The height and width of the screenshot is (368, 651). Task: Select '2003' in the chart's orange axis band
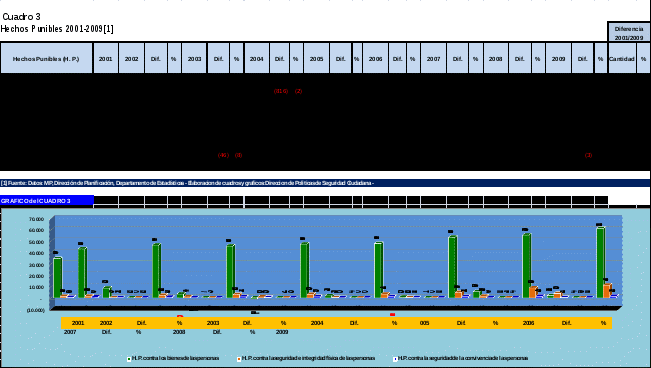[213, 323]
